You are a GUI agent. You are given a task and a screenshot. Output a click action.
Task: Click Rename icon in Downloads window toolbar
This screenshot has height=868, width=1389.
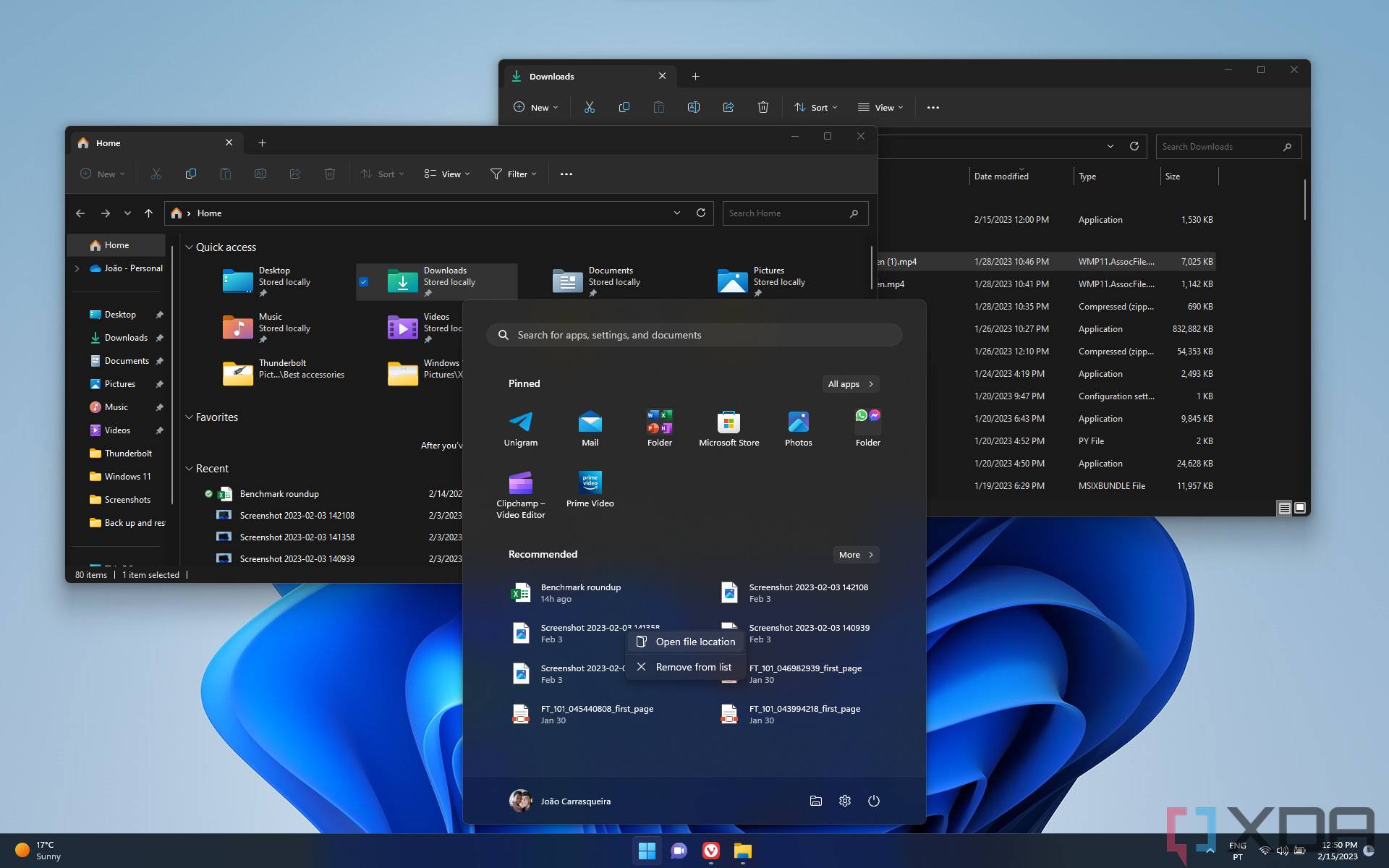pos(693,107)
